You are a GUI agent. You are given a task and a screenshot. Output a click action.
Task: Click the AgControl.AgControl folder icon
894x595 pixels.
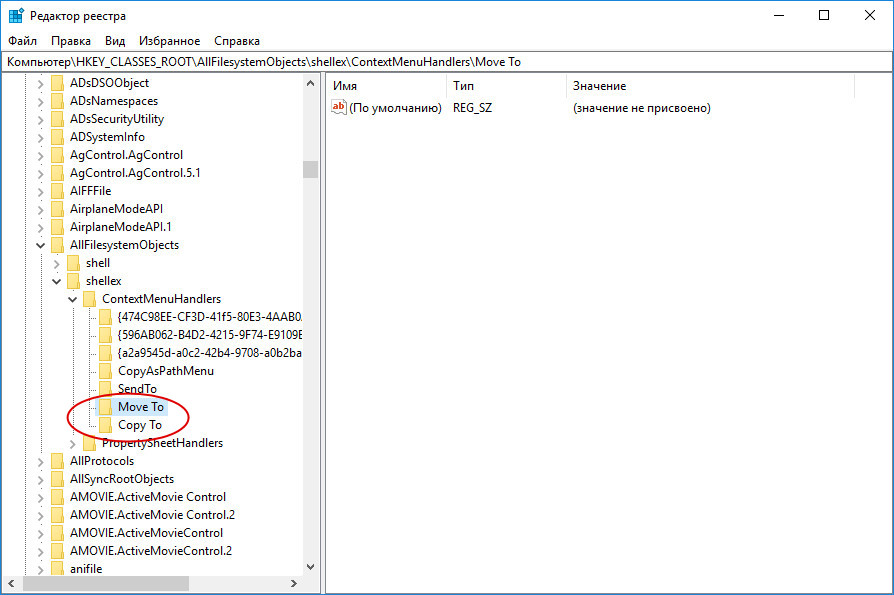click(x=58, y=155)
